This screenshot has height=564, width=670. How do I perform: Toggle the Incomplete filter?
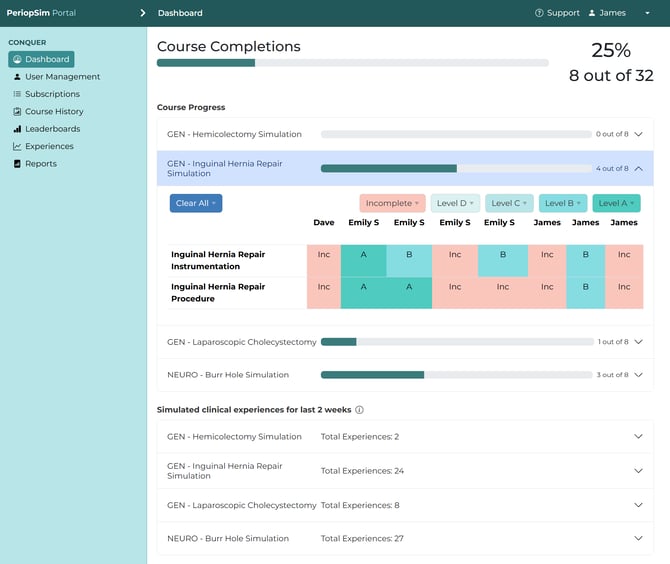pyautogui.click(x=392, y=203)
